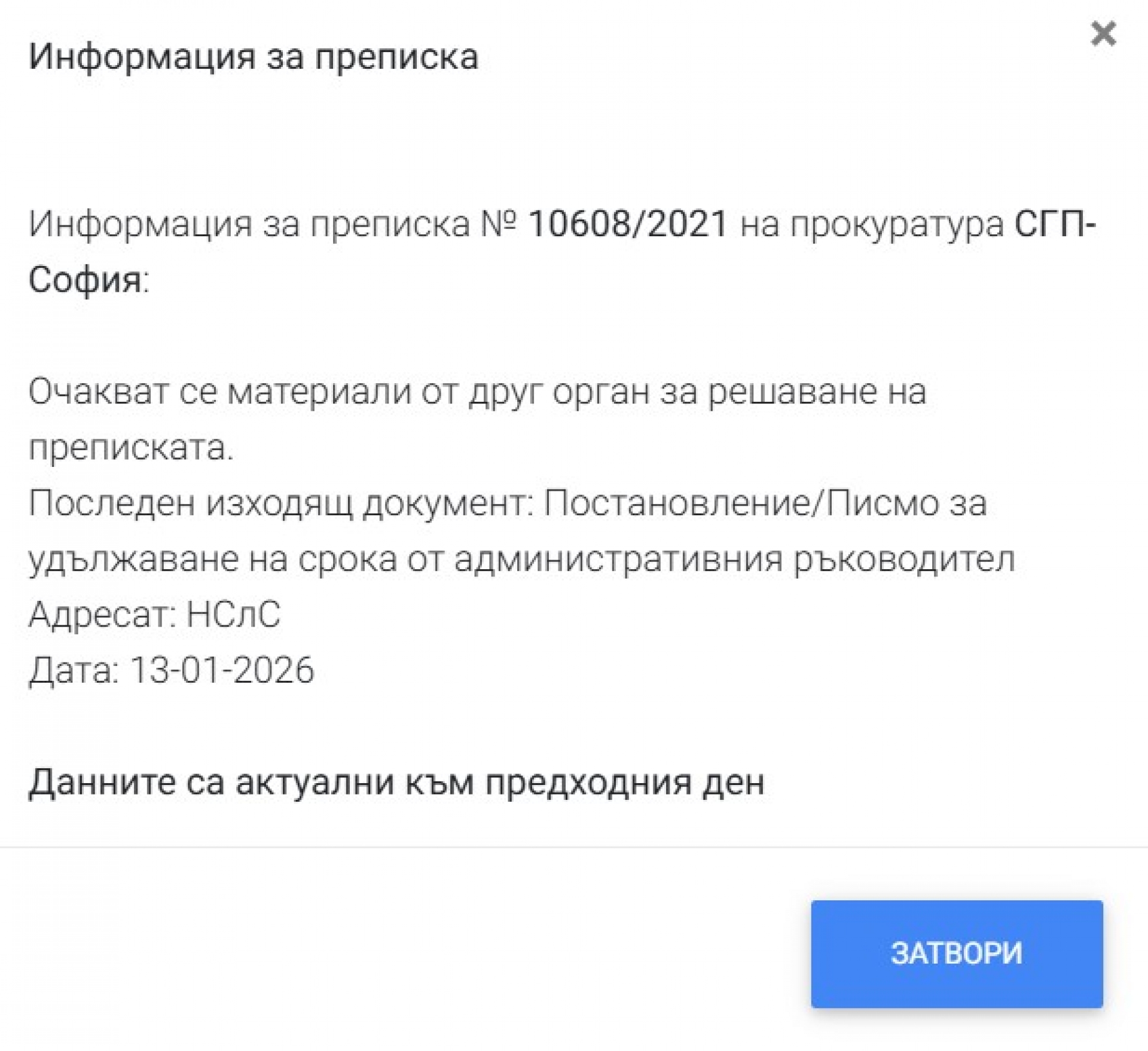The width and height of the screenshot is (1148, 1051).
Task: Click the phrase удължаване на срока
Action: (212, 560)
